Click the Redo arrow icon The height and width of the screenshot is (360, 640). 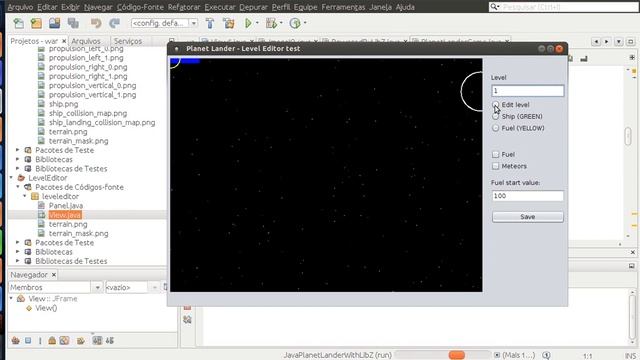114,23
